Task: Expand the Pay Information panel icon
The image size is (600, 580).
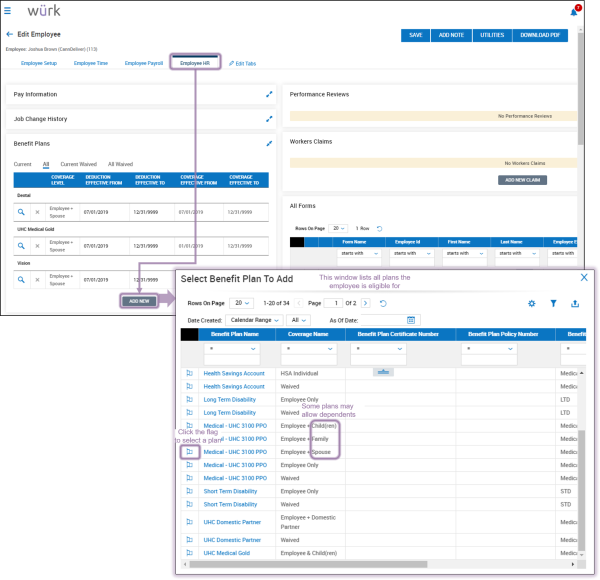Action: click(269, 94)
